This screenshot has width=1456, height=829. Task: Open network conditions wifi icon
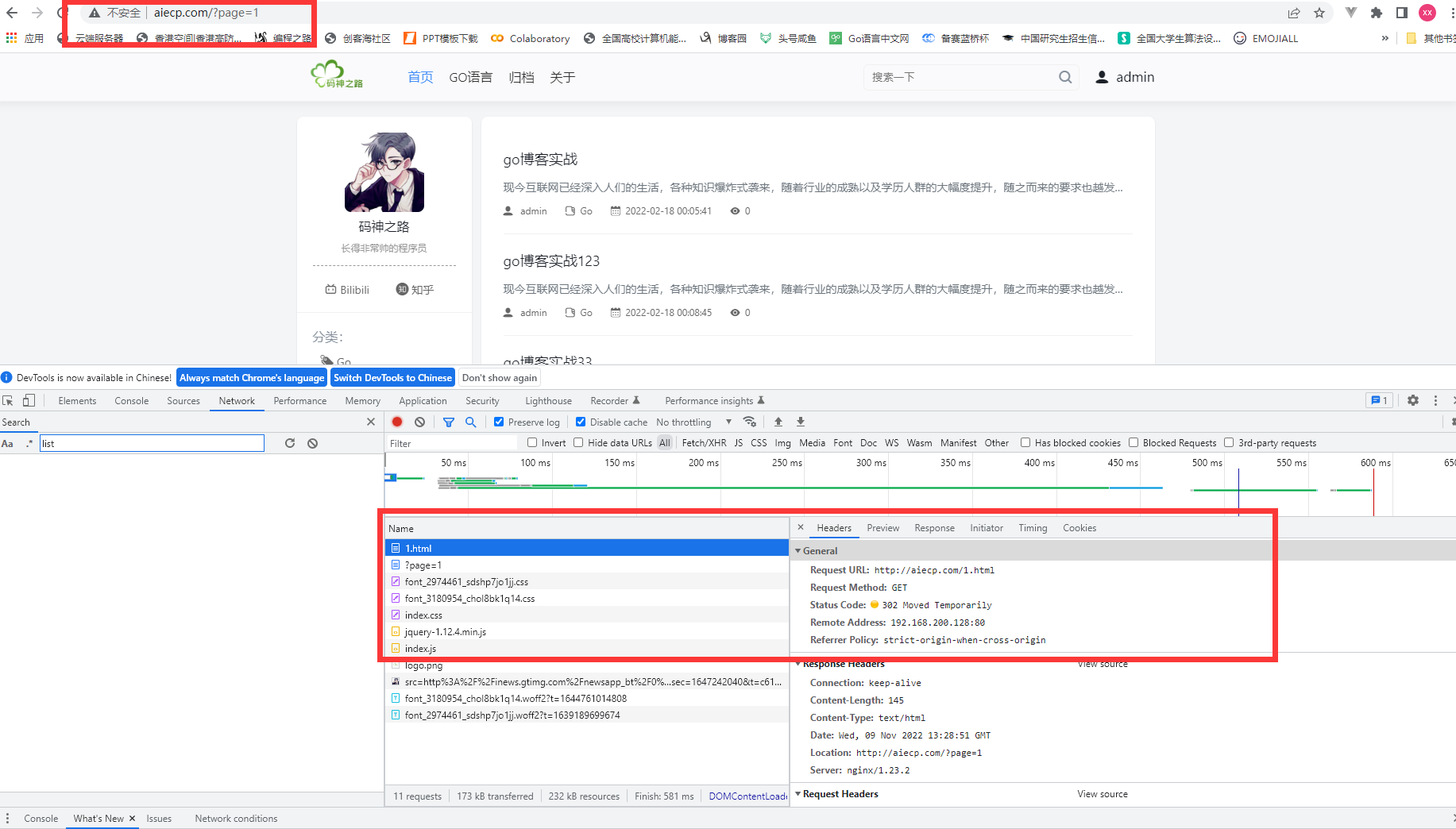749,422
